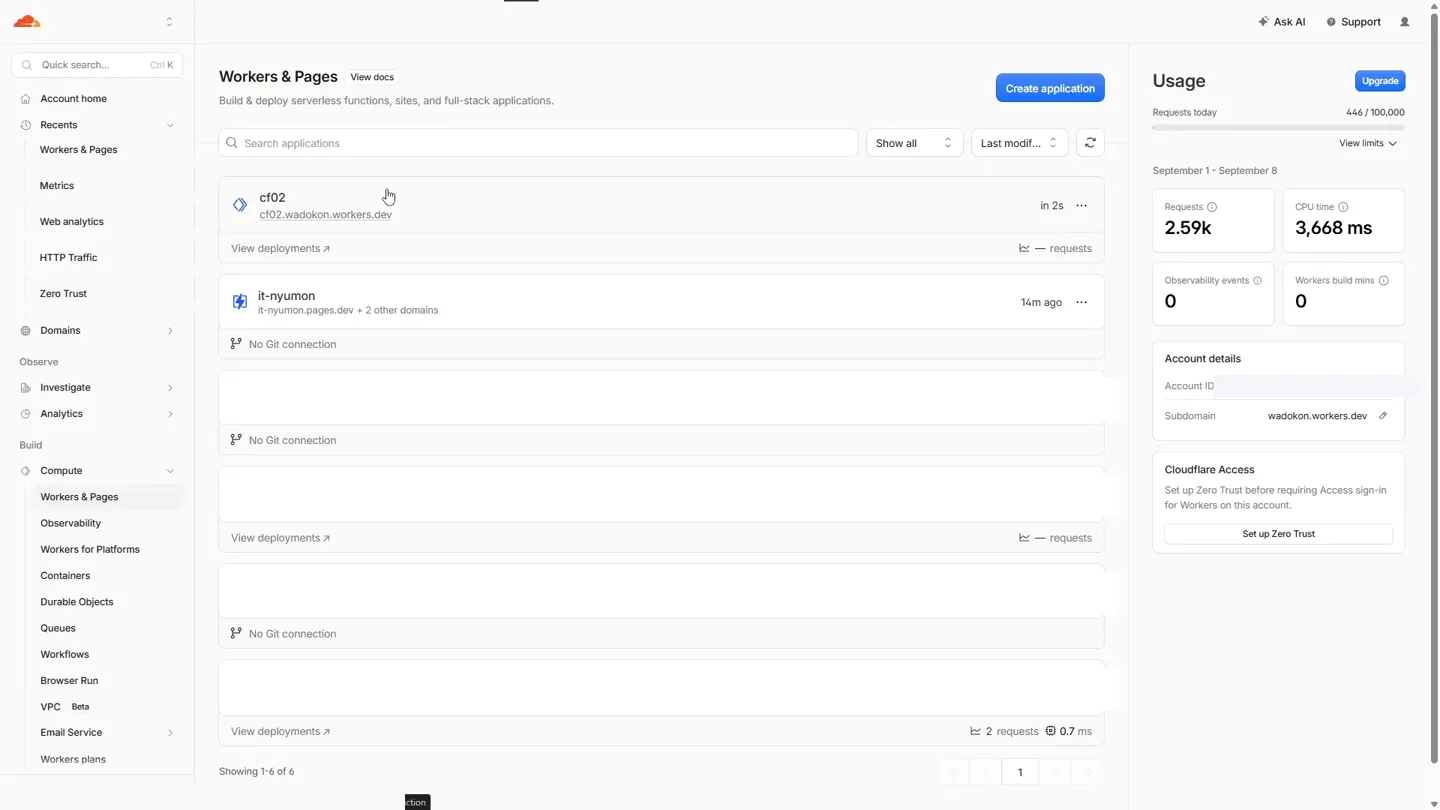Click Workers build mins info icon
Viewport: 1440px width, 810px height.
coord(1384,281)
